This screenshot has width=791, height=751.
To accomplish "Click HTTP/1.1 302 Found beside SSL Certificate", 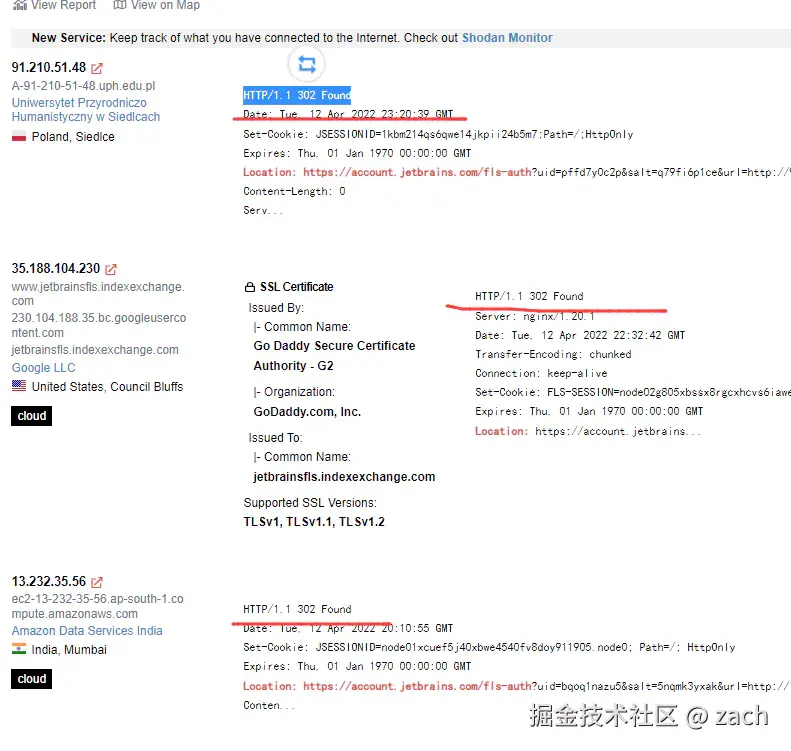I will [x=529, y=296].
